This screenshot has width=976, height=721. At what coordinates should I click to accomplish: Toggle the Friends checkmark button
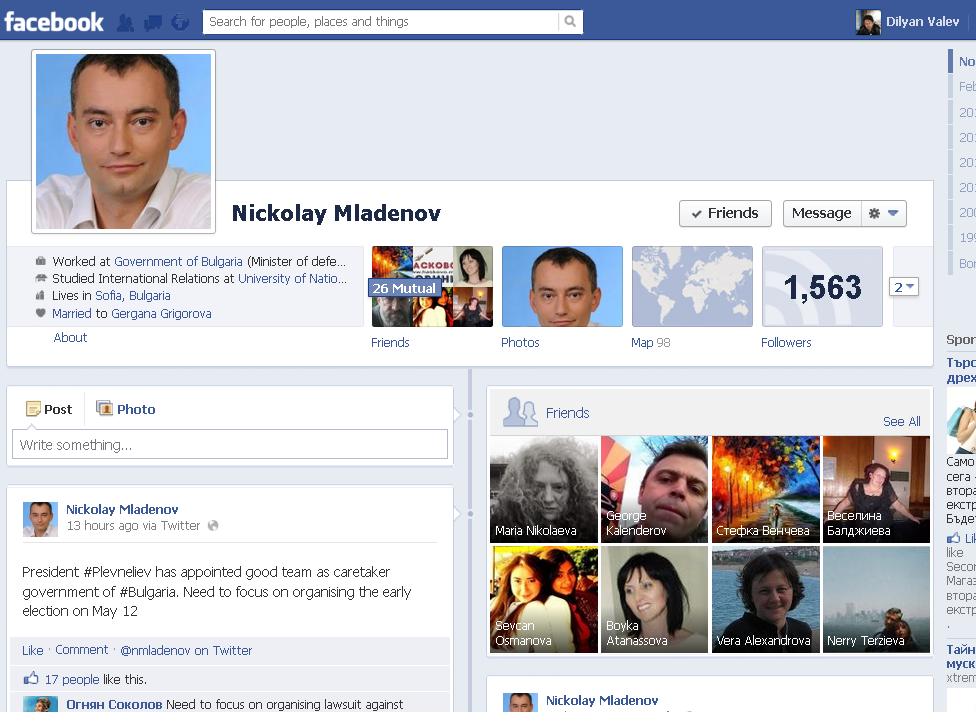pos(725,214)
